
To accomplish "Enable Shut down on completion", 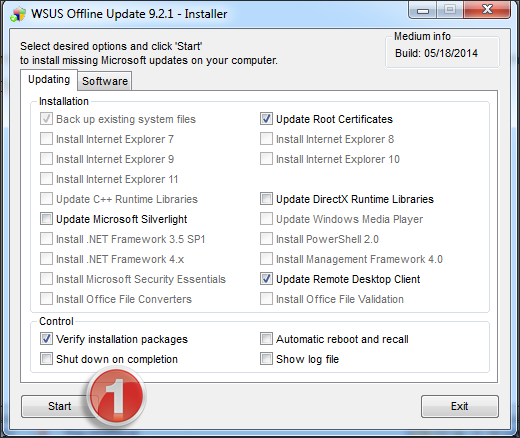I will pos(46,359).
